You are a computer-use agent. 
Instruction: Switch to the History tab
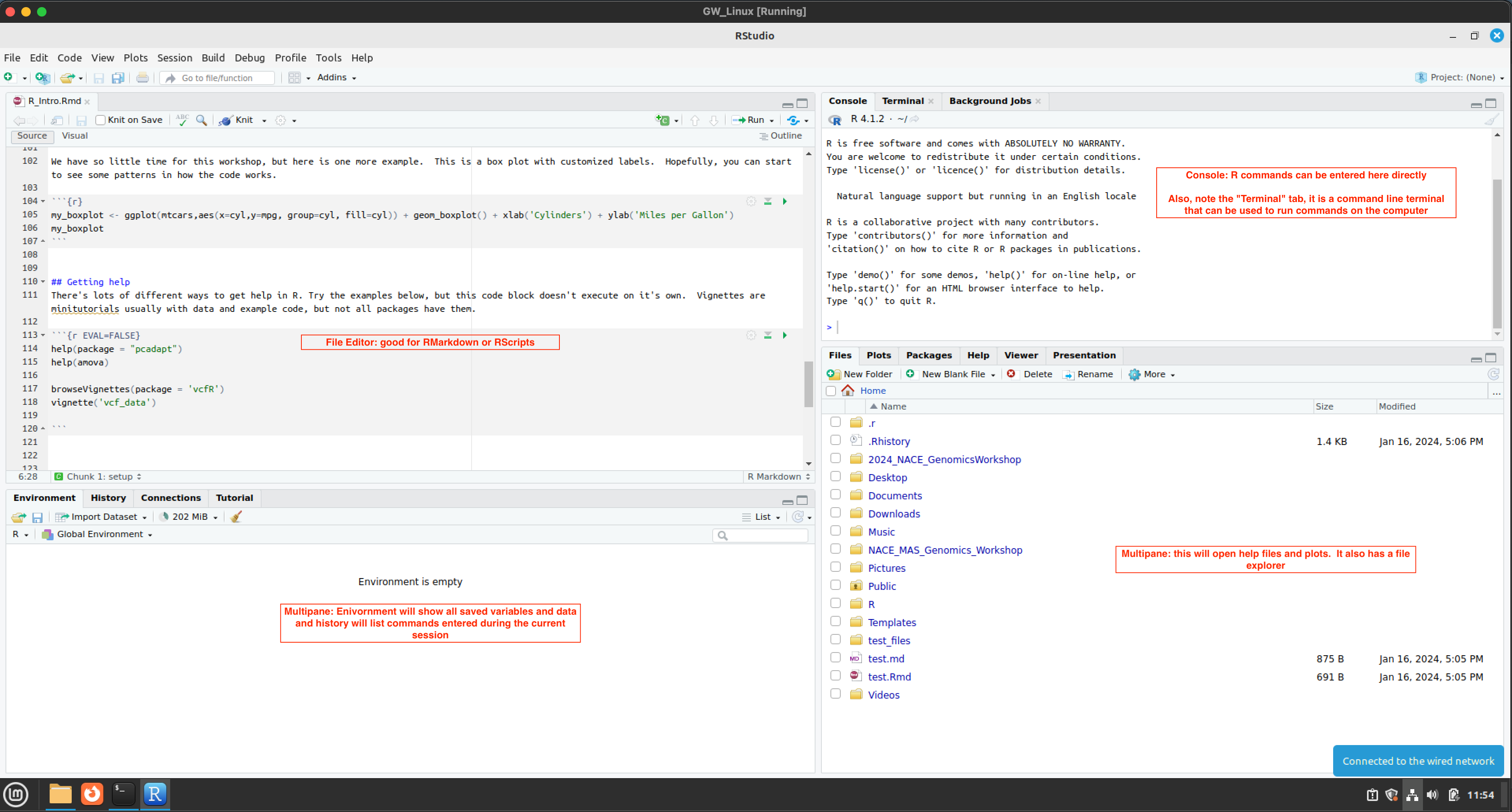[x=108, y=497]
